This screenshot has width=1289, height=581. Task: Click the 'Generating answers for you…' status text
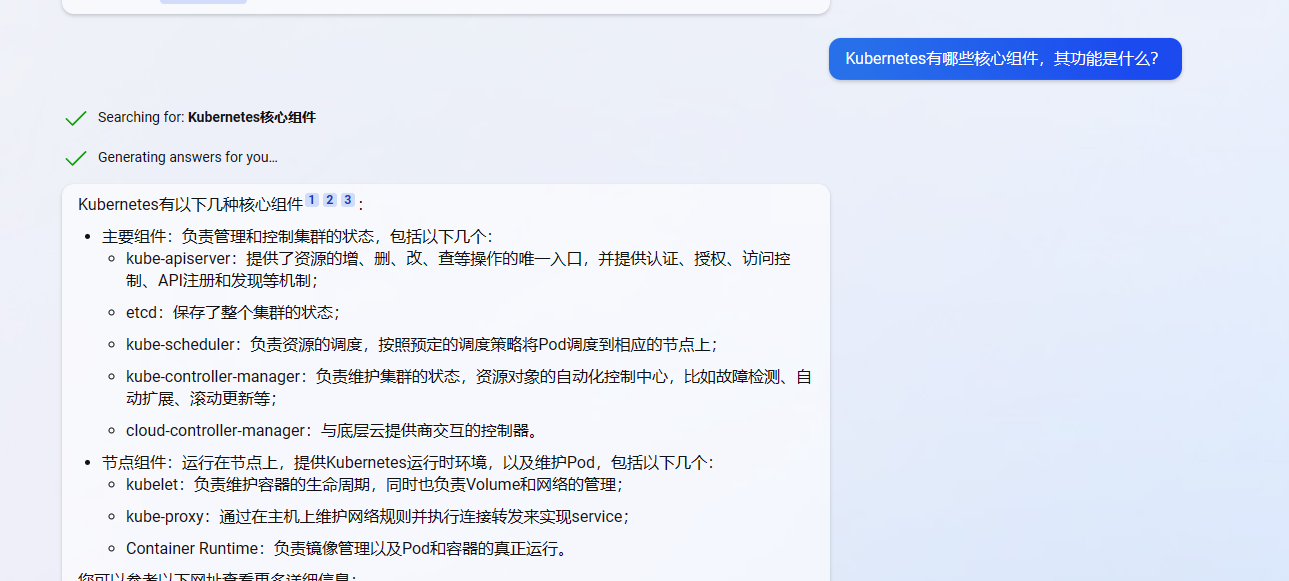[187, 158]
